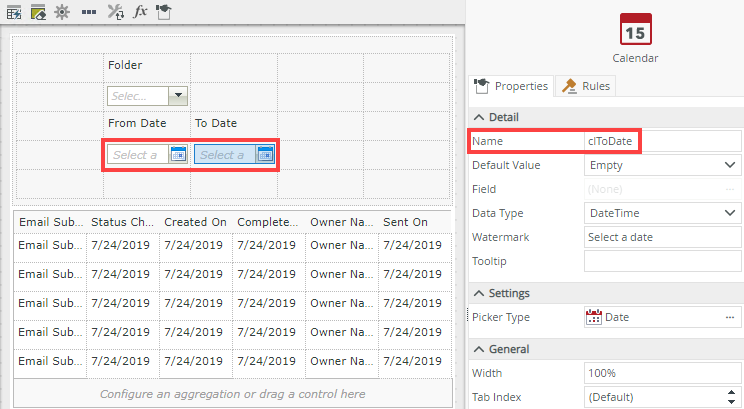Screen dimensions: 744x409
Task: Click the three-squares ellipsis toolbar icon
Action: pos(89,12)
